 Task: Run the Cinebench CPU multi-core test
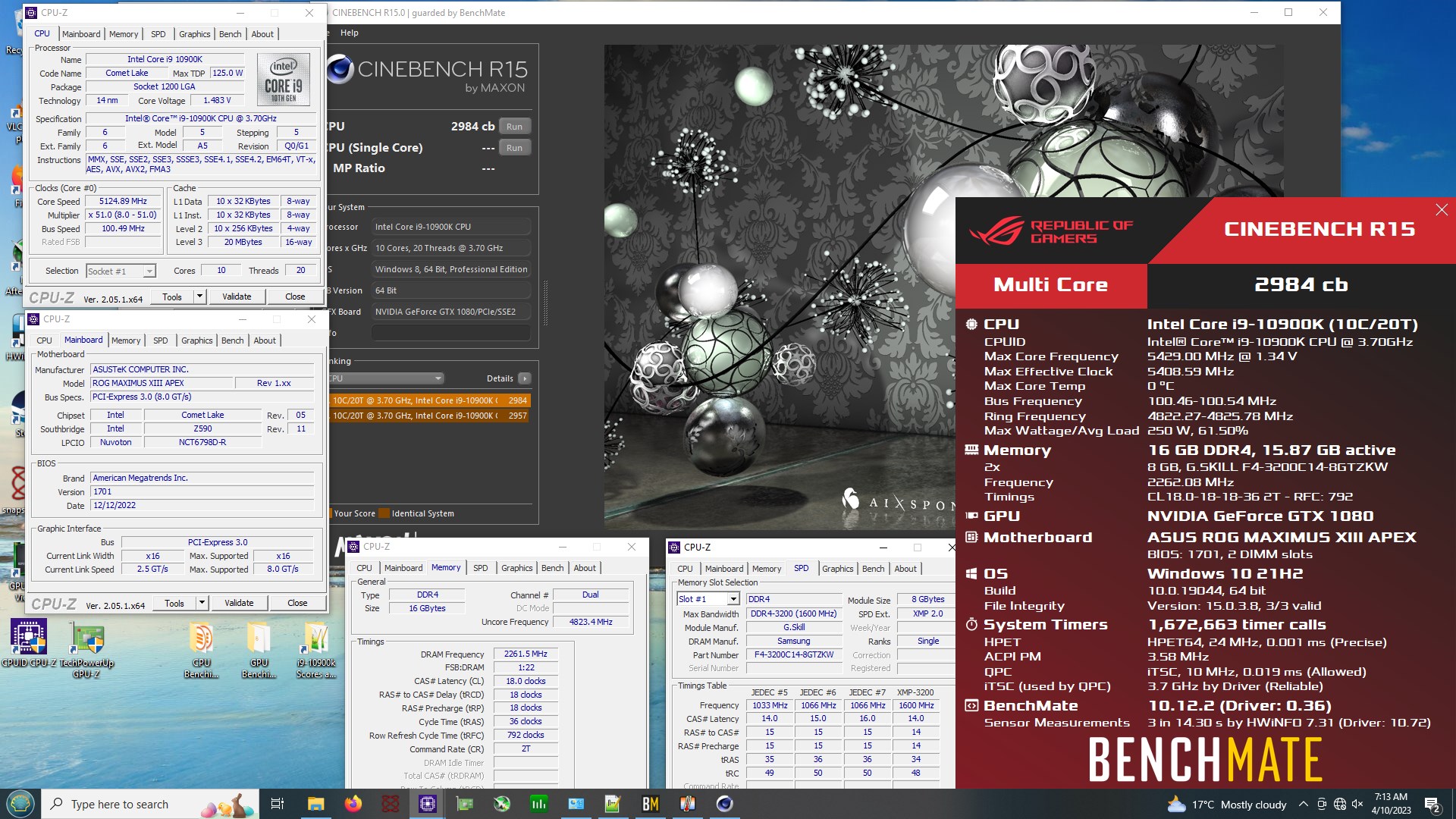[x=514, y=127]
